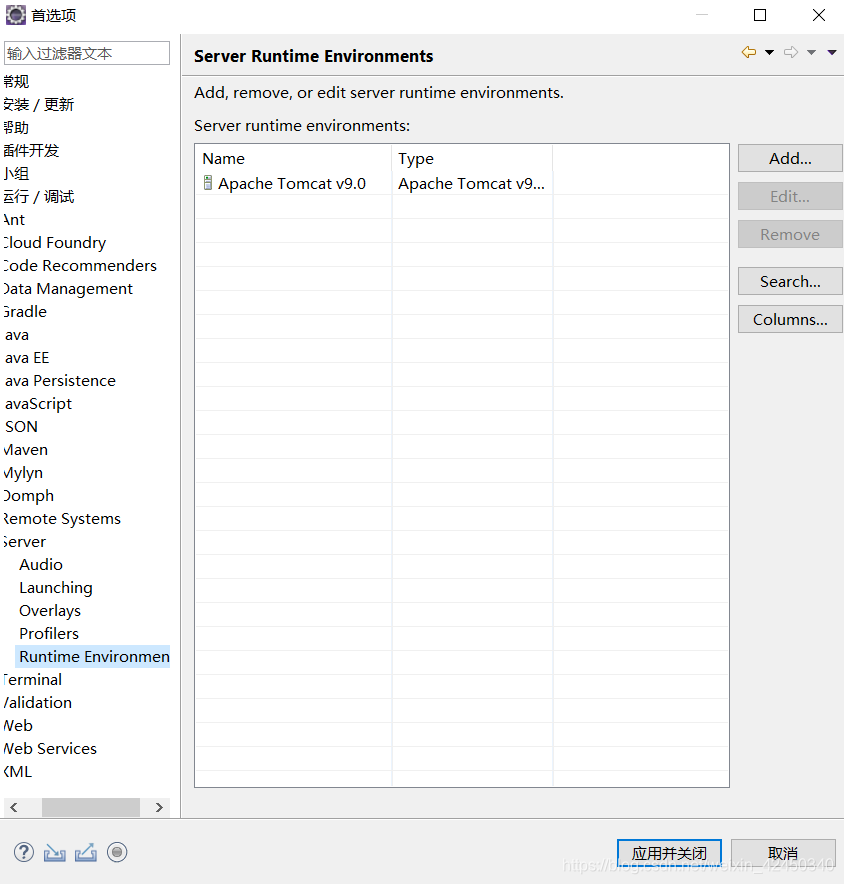This screenshot has width=844, height=884.
Task: Select Code Recommenders in the tree
Action: pos(80,266)
